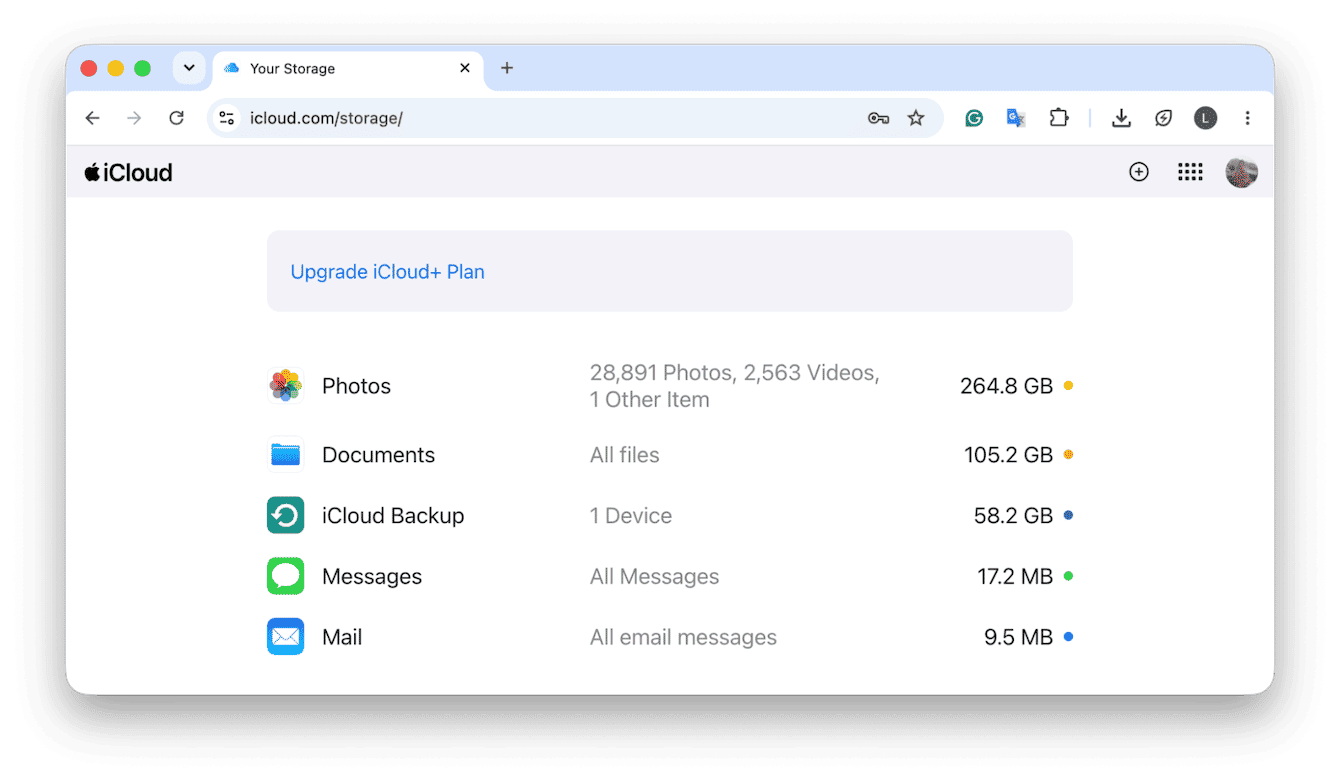
Task: Click the Photos label
Action: (x=356, y=386)
